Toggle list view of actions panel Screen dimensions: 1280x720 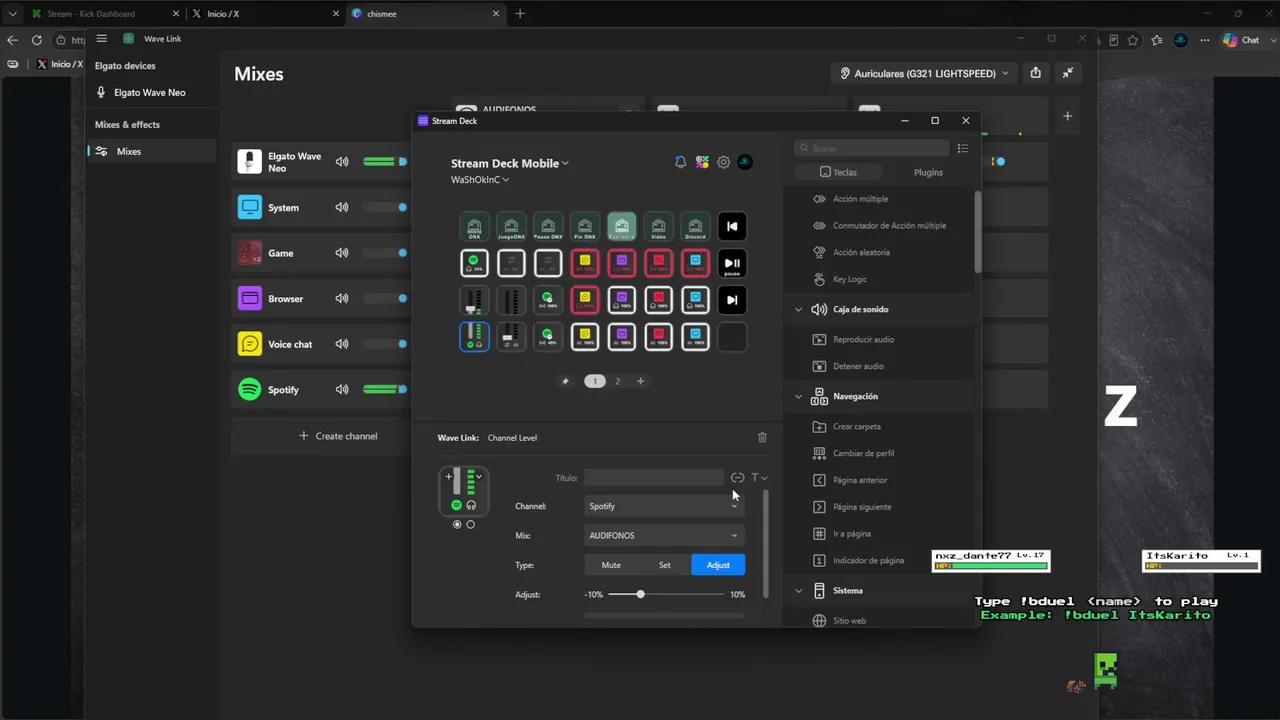click(x=963, y=148)
